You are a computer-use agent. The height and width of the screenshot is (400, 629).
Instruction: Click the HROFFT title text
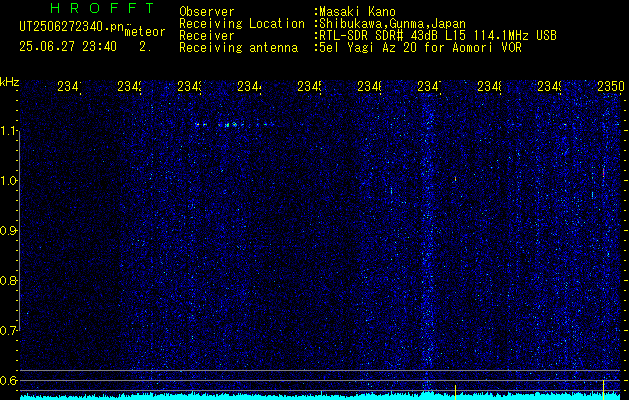pos(103,8)
